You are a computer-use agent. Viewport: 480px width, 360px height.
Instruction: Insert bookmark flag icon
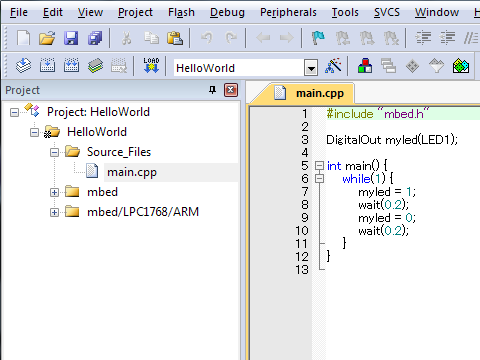pos(318,38)
